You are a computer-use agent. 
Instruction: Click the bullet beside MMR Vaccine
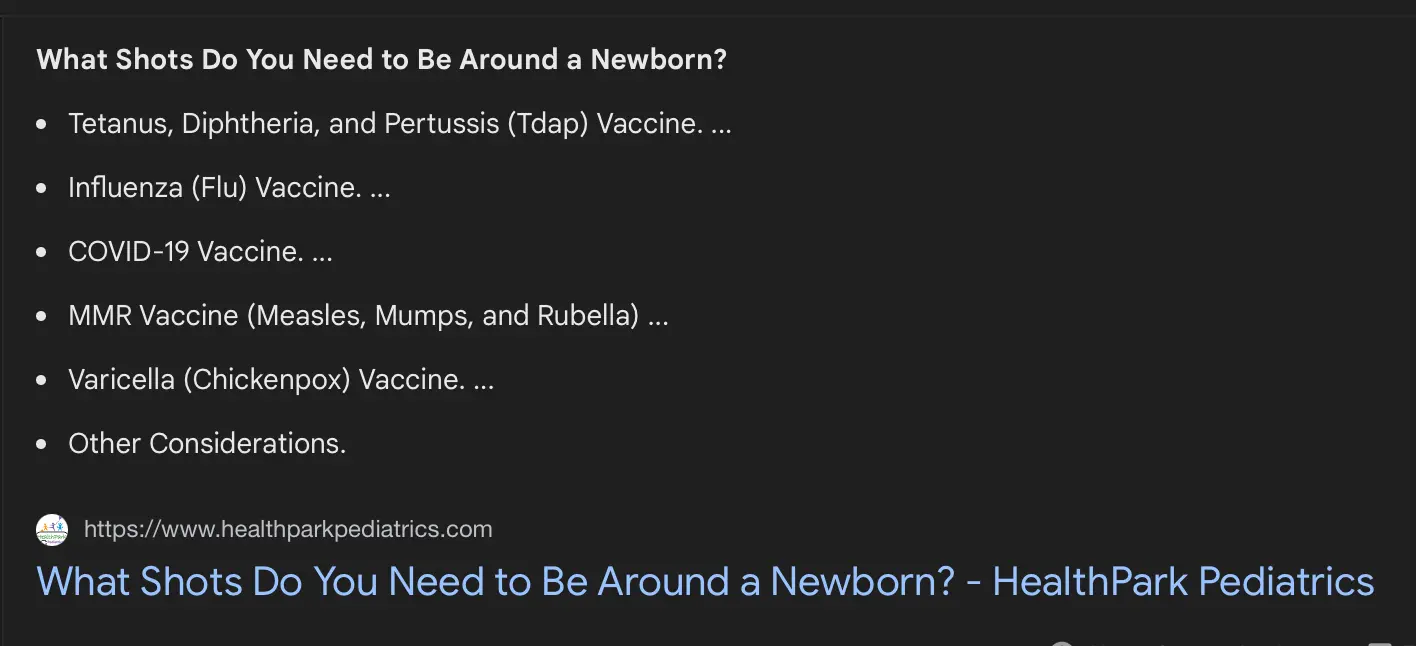(x=41, y=317)
